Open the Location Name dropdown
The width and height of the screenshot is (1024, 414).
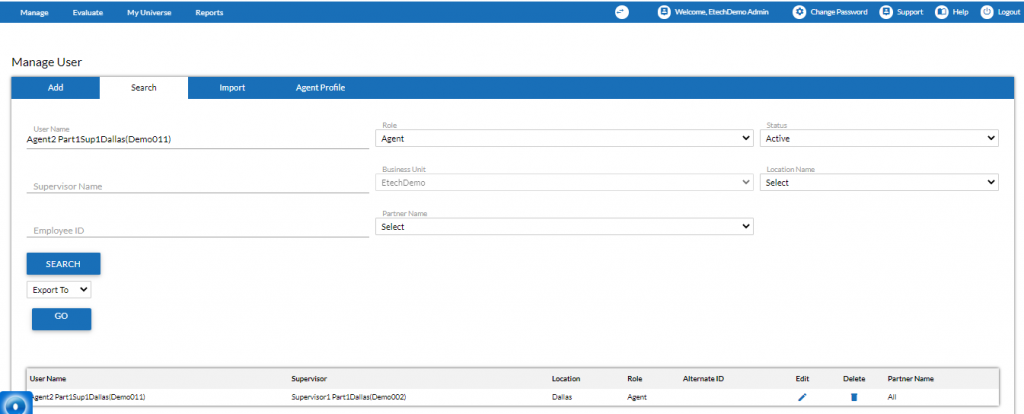tap(879, 183)
